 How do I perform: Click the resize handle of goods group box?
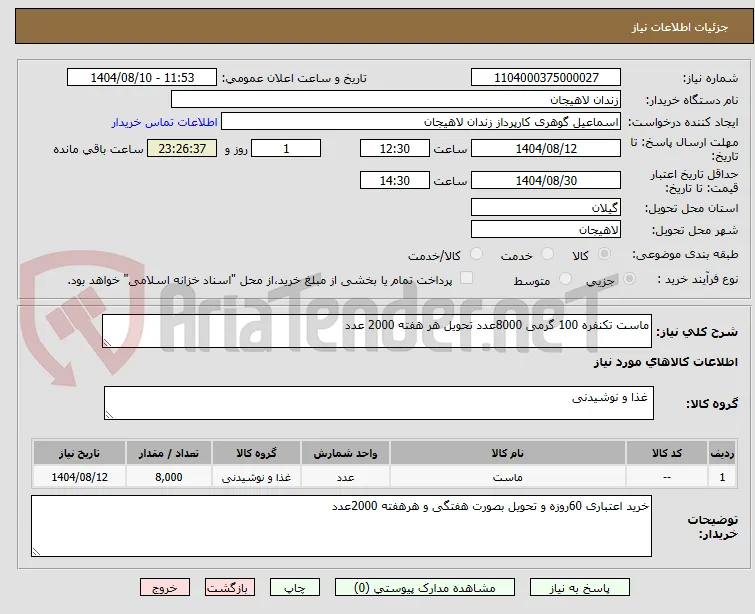click(109, 415)
